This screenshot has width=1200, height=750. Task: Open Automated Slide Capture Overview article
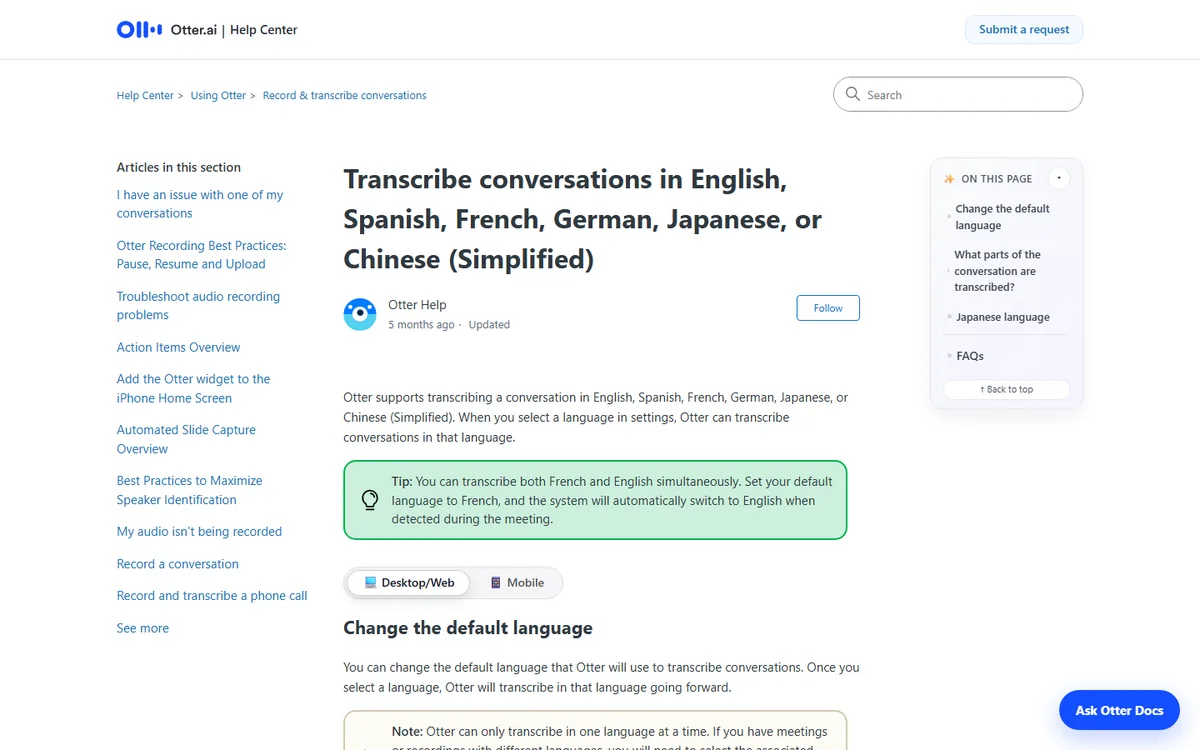coord(186,439)
